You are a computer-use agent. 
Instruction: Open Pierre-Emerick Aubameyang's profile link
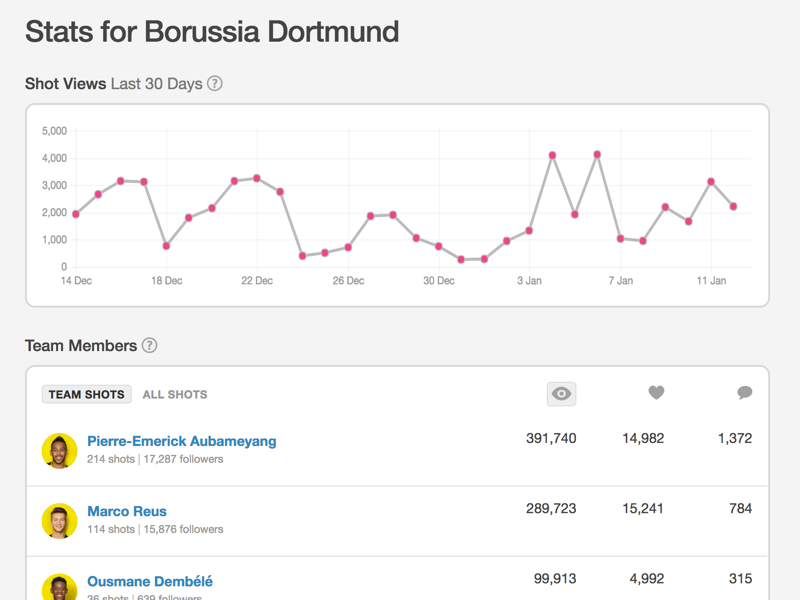pos(181,441)
